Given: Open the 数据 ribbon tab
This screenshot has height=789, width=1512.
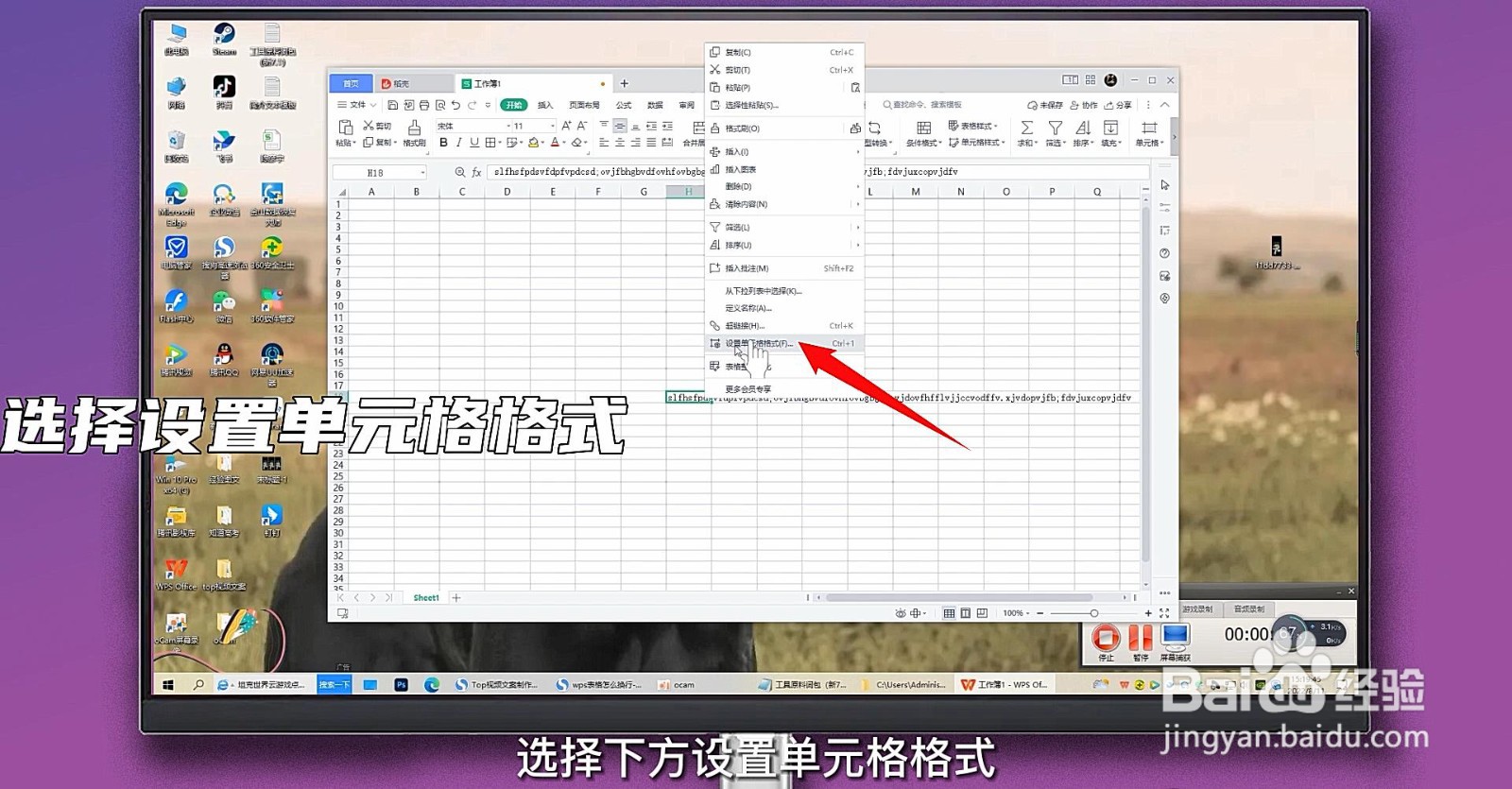Looking at the screenshot, I should [x=655, y=105].
